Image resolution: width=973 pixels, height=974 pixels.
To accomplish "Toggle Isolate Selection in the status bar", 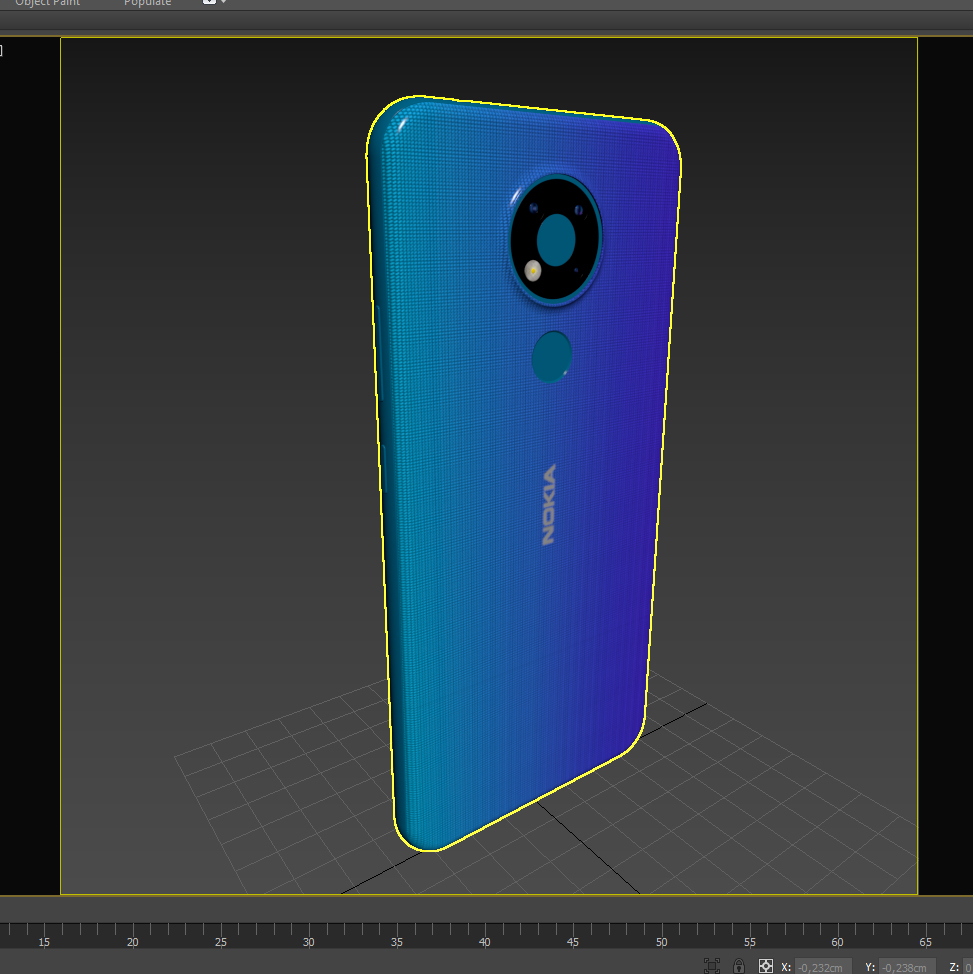I will pos(711,966).
